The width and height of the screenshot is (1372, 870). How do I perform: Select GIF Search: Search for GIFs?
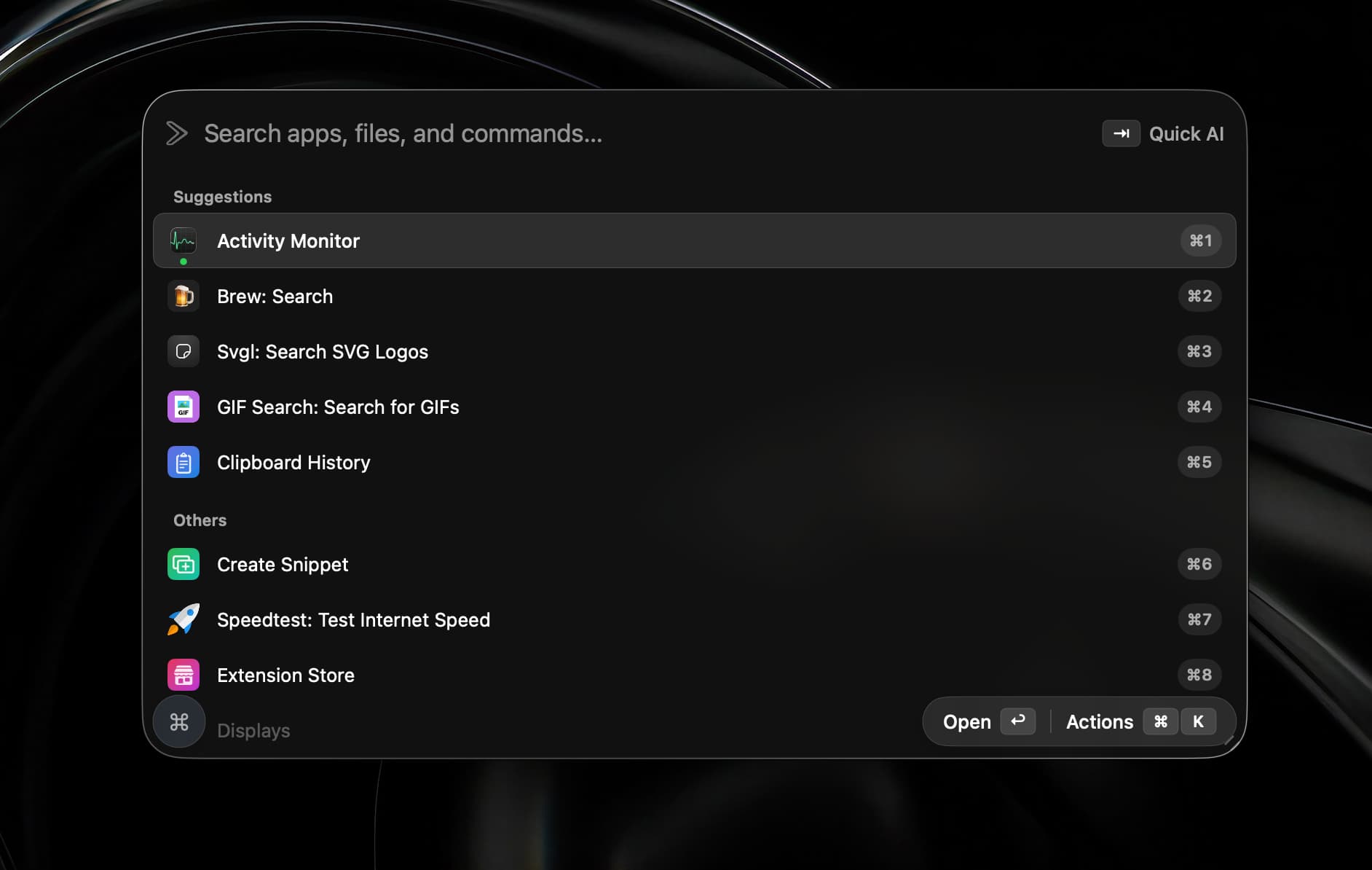(695, 407)
